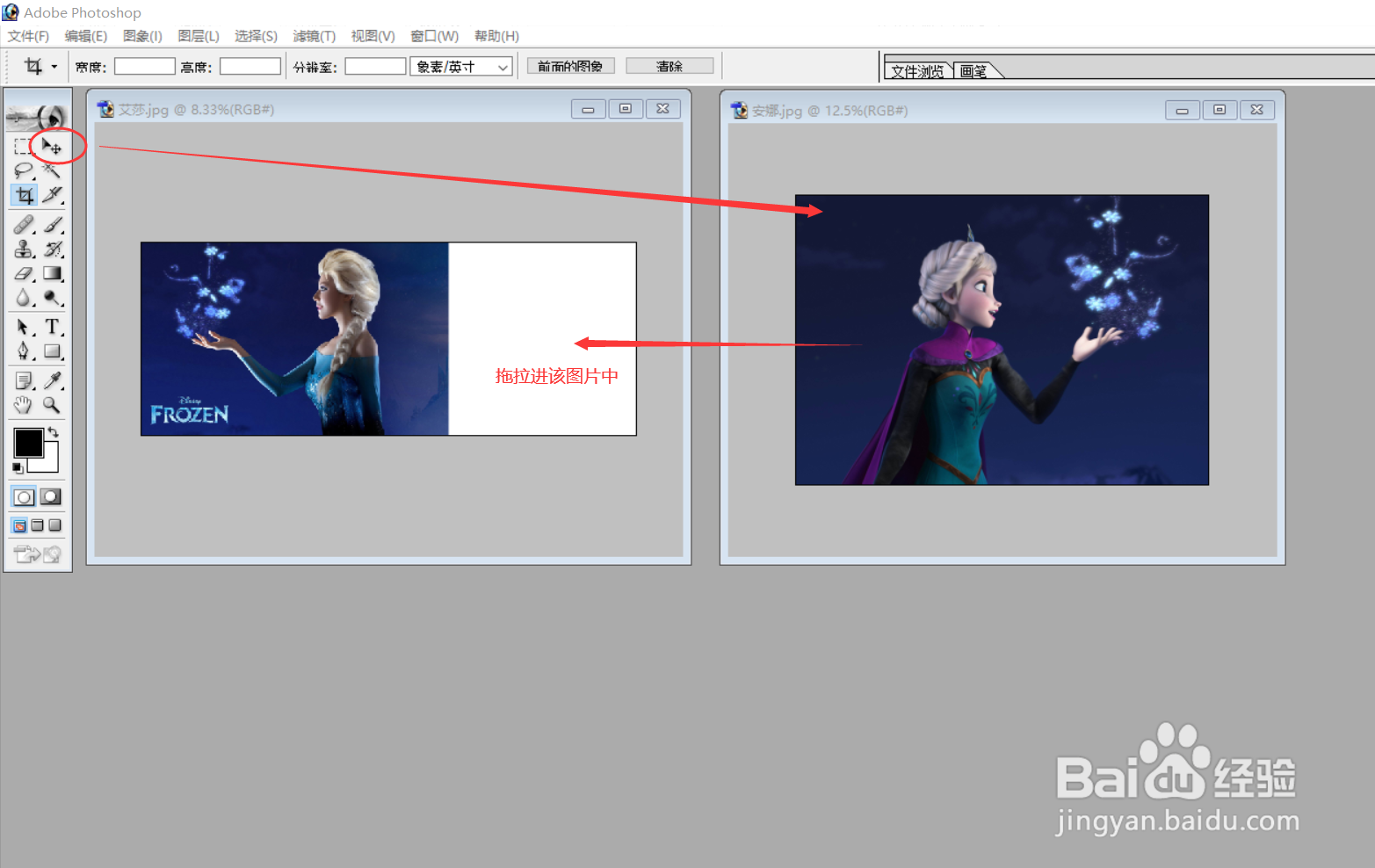The width and height of the screenshot is (1375, 868).
Task: Open the 帮助(H) menu
Action: click(496, 36)
